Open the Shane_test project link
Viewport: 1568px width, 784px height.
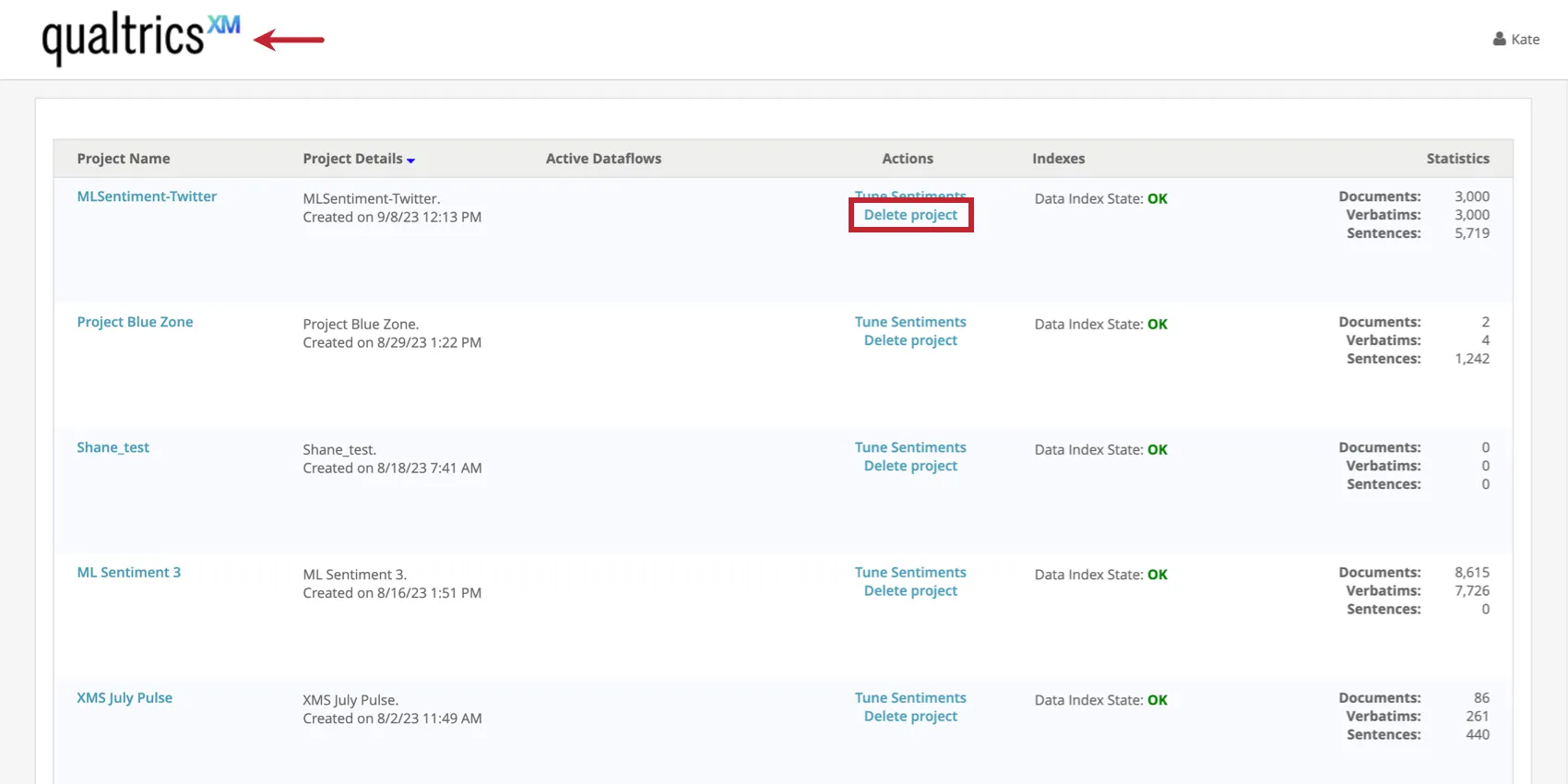pyautogui.click(x=113, y=447)
